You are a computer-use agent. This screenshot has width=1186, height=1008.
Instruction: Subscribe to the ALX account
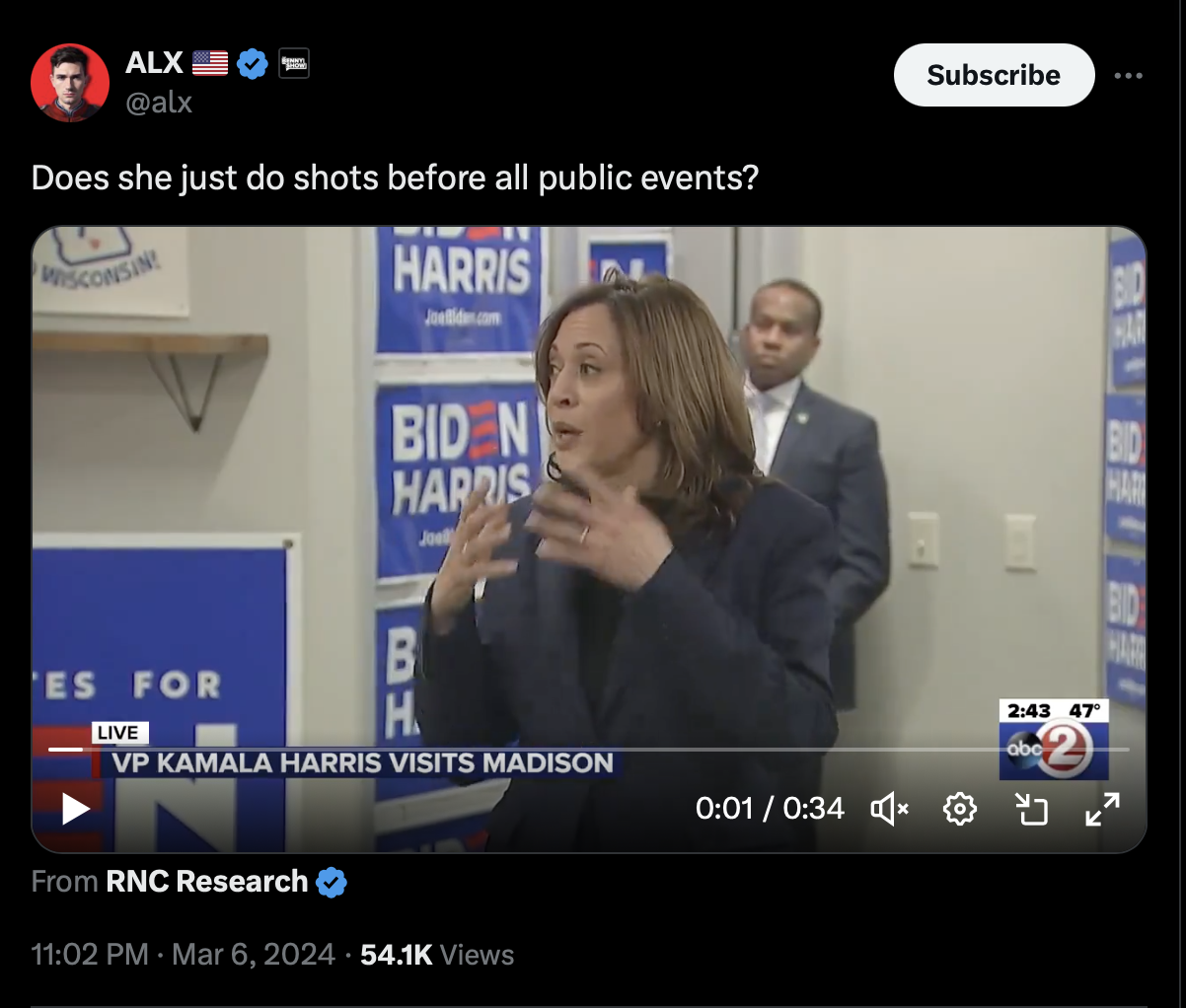(x=994, y=75)
